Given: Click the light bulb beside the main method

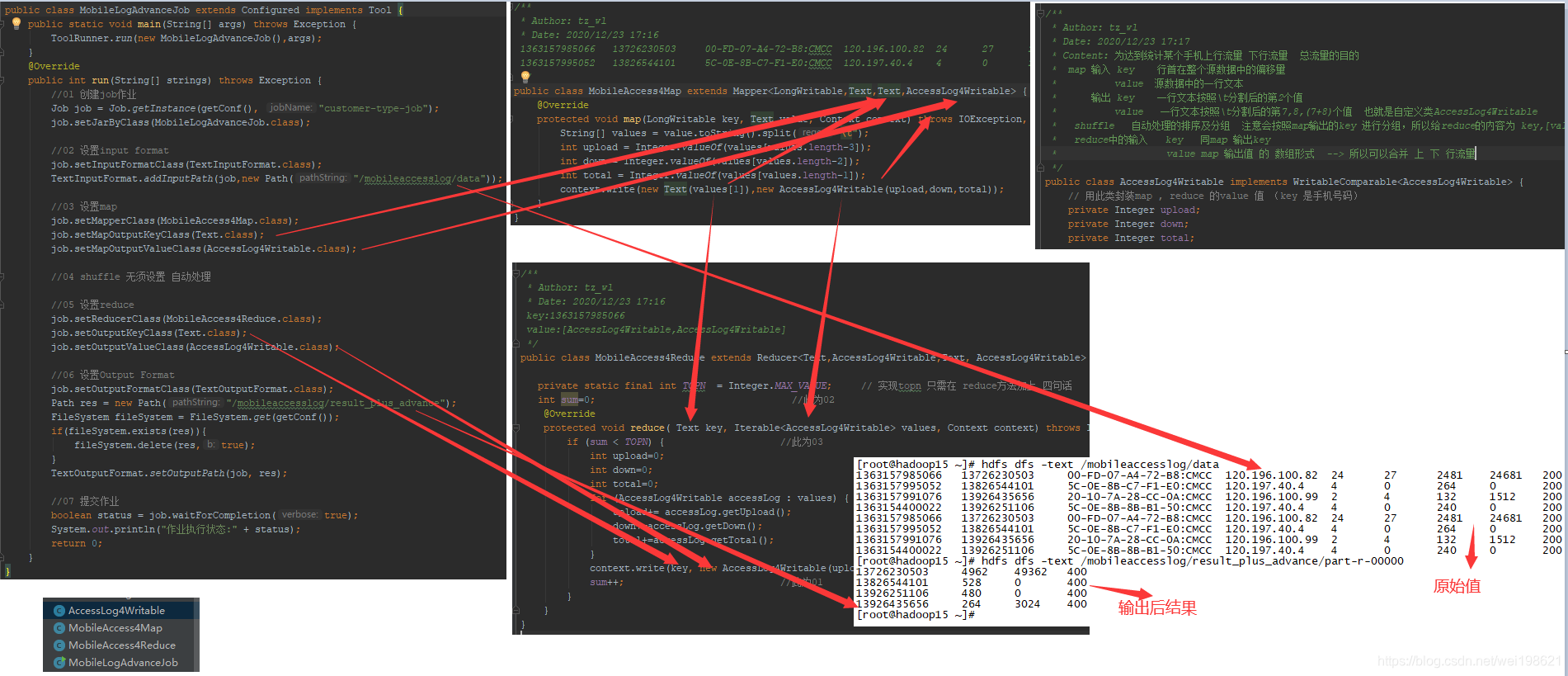Looking at the screenshot, I should tap(16, 24).
